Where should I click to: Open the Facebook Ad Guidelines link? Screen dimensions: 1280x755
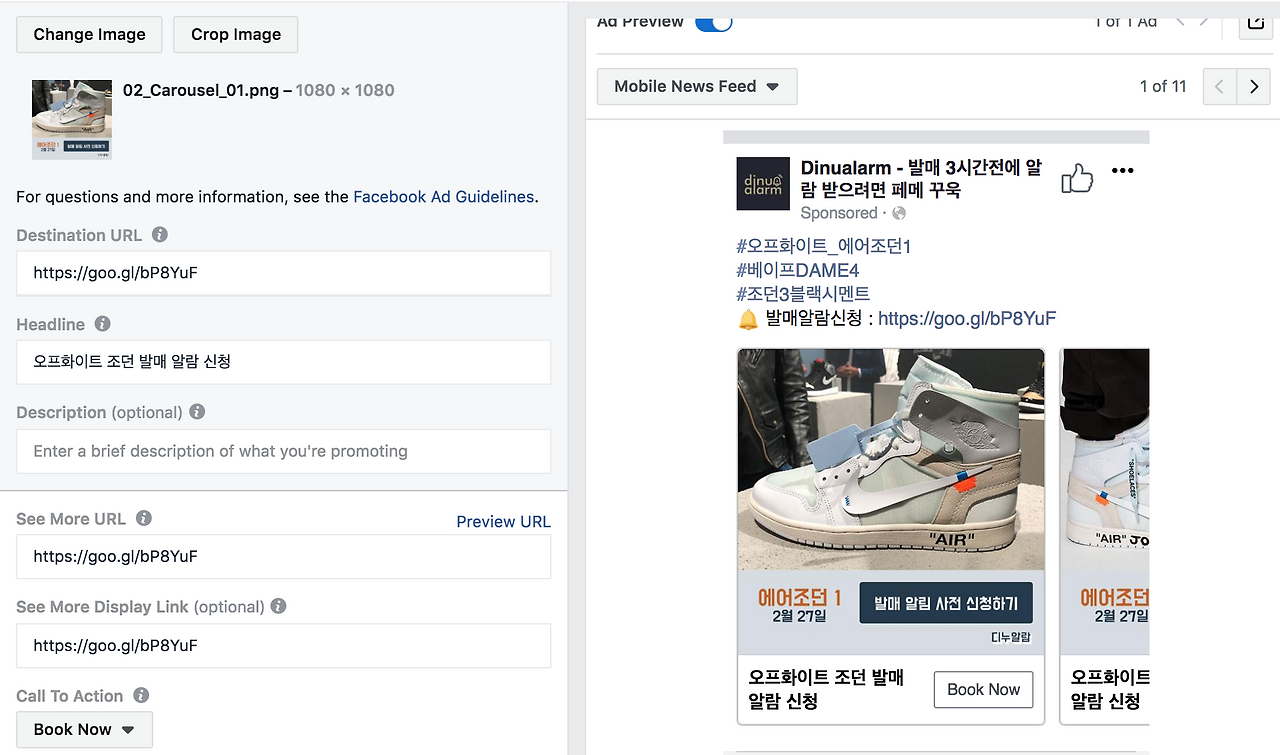pyautogui.click(x=444, y=197)
